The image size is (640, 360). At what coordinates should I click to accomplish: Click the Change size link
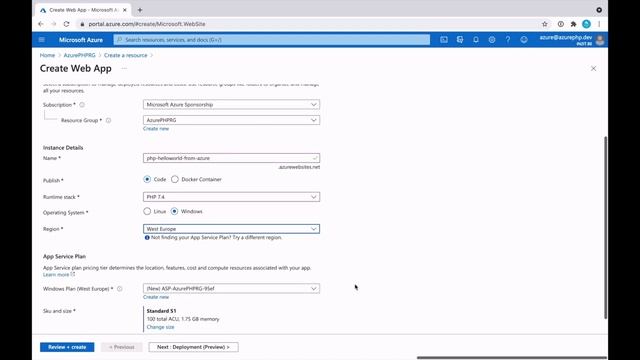click(x=160, y=327)
